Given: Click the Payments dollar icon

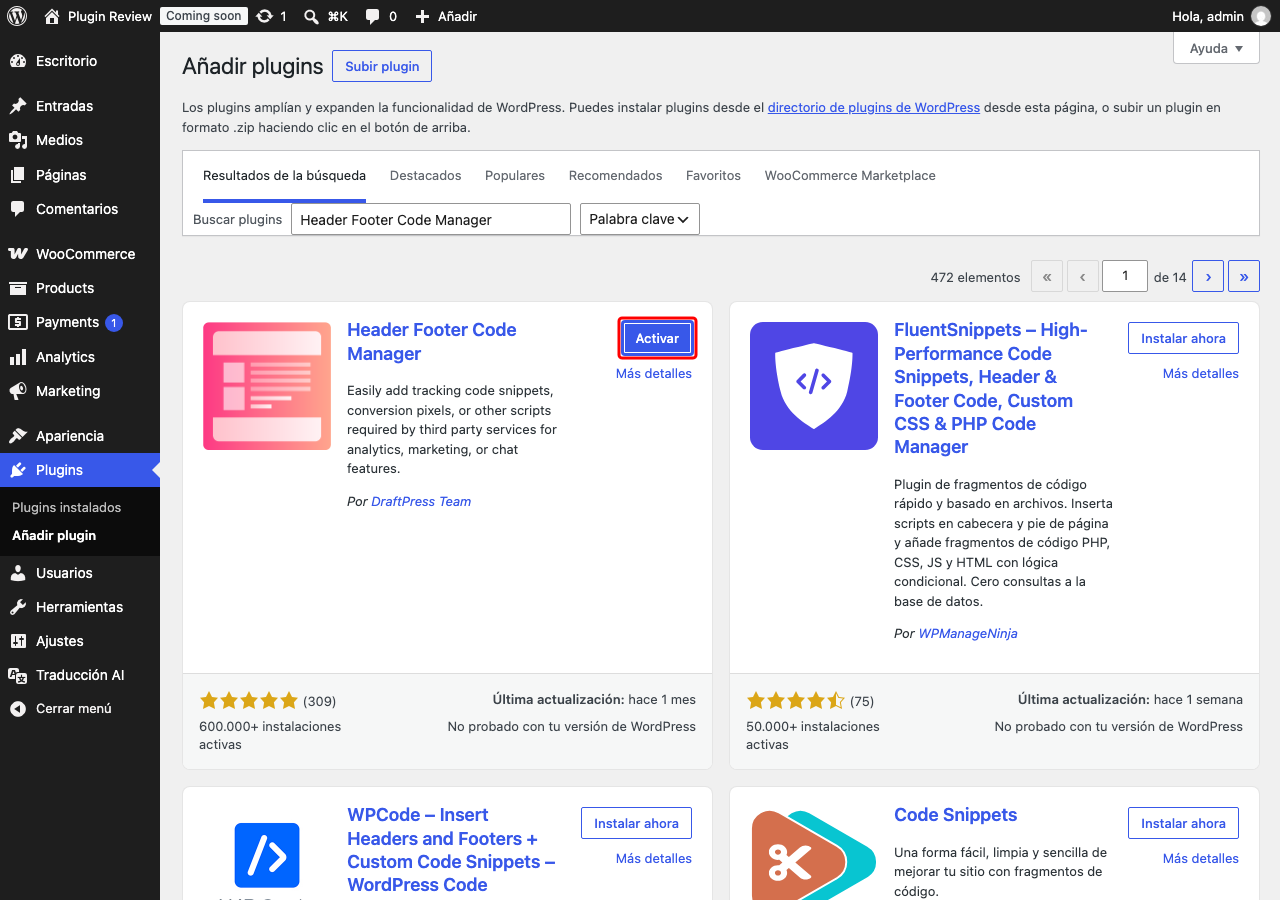Looking at the screenshot, I should tap(18, 322).
